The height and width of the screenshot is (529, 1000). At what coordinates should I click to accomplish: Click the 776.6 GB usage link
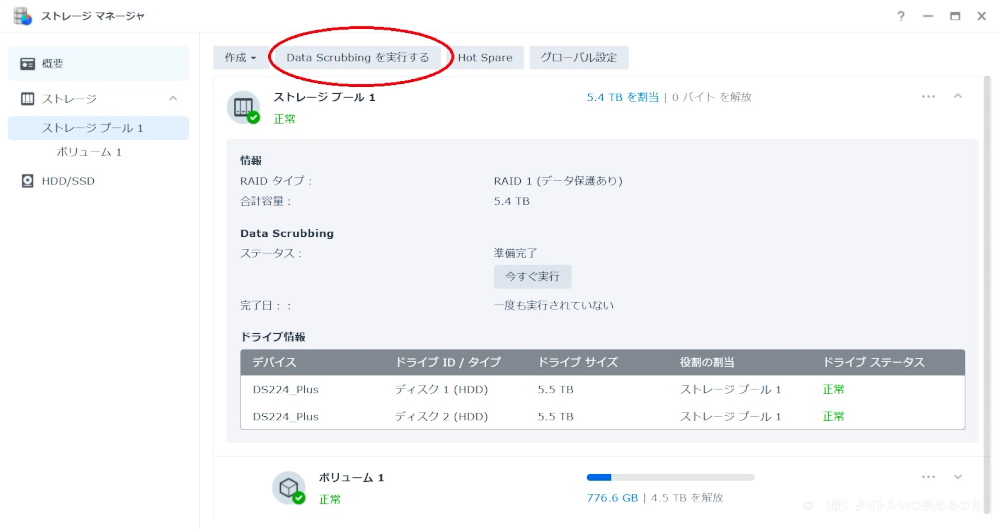(612, 498)
